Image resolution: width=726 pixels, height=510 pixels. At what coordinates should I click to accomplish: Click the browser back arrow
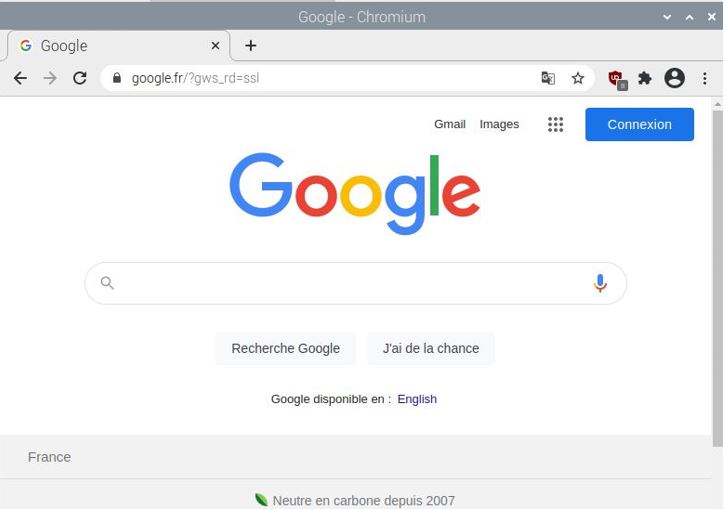[20, 78]
